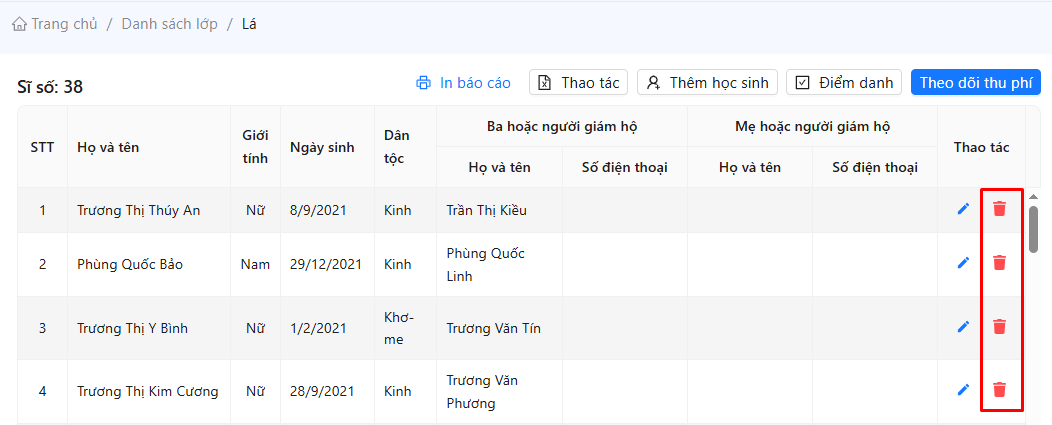Click the Họ và tên column header
This screenshot has width=1052, height=425.
coord(108,147)
